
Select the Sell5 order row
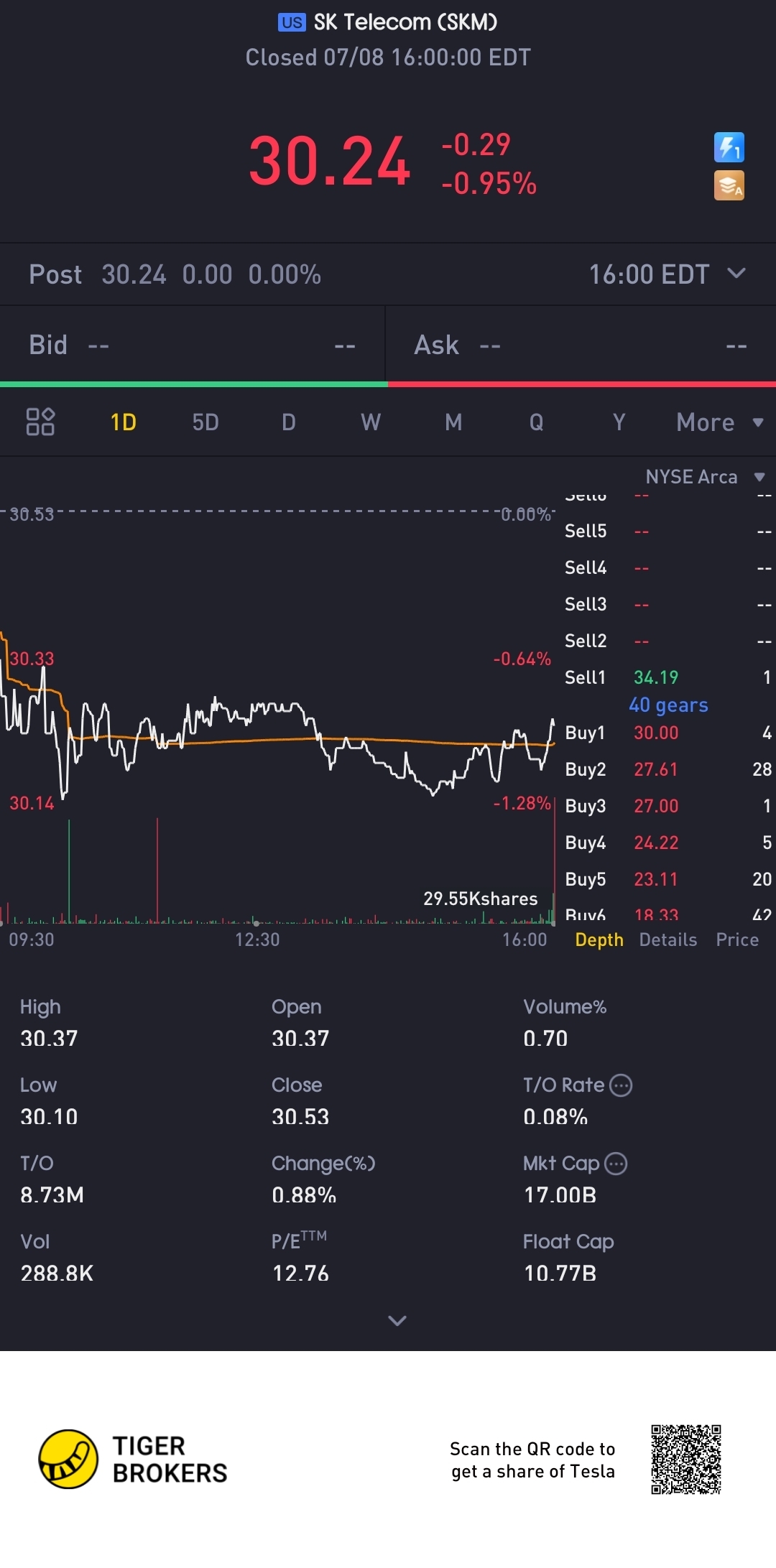668,531
